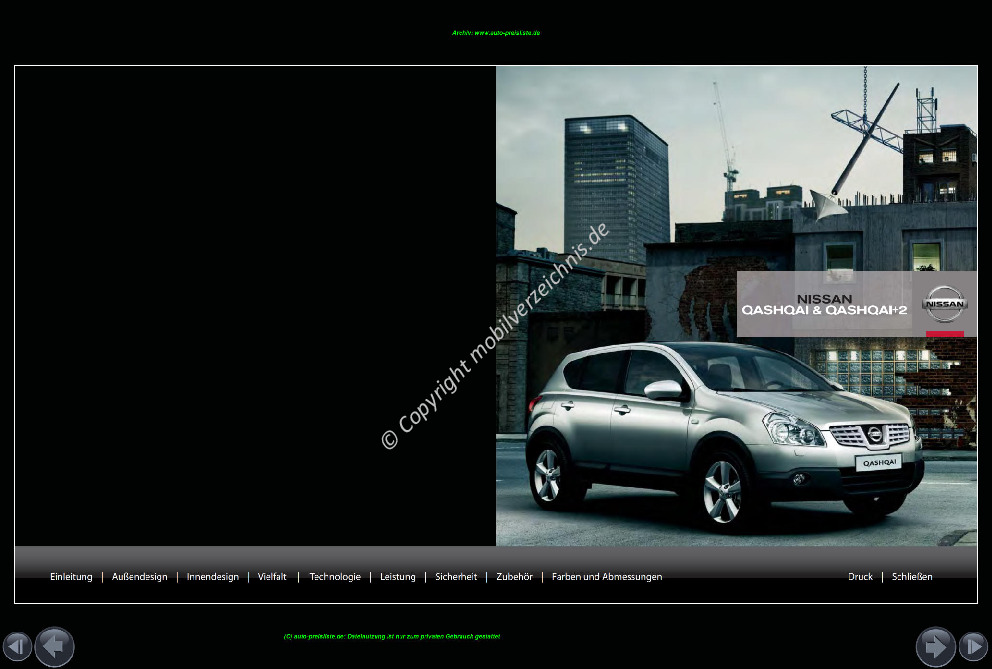
Task: Click the Archiv website link at top
Action: 496,33
